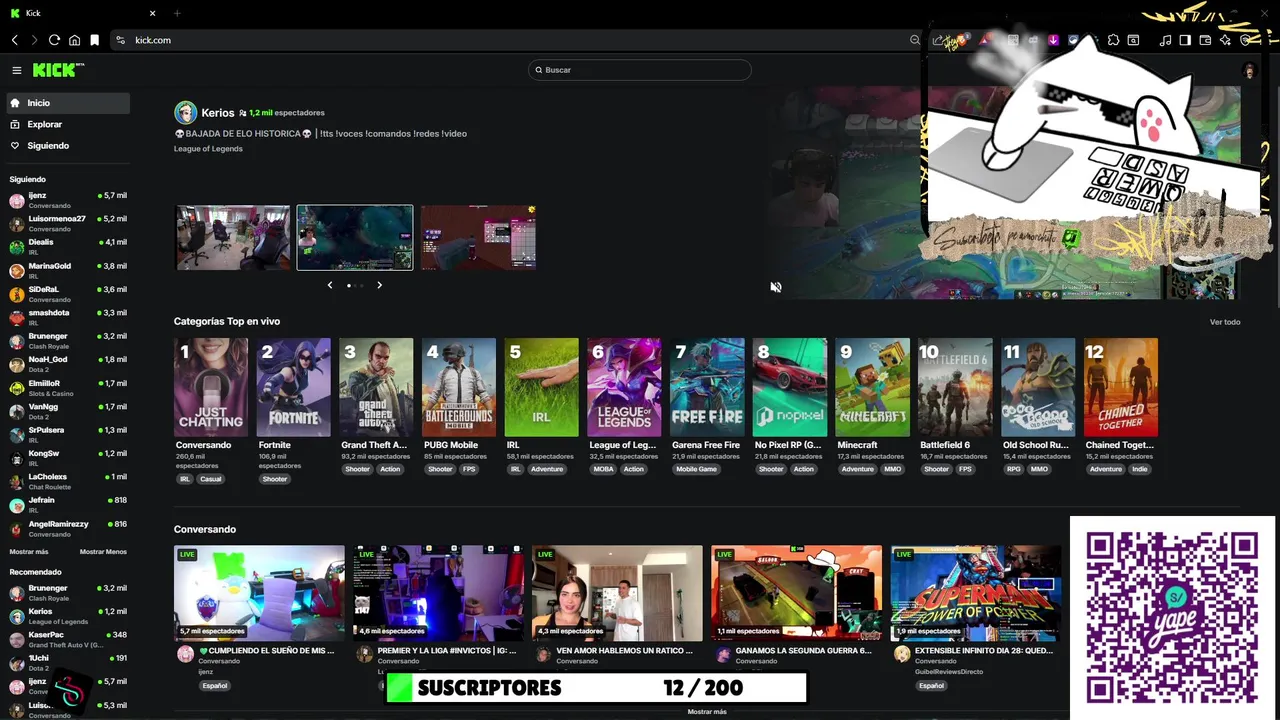Click the Kerios streamer name

[218, 113]
